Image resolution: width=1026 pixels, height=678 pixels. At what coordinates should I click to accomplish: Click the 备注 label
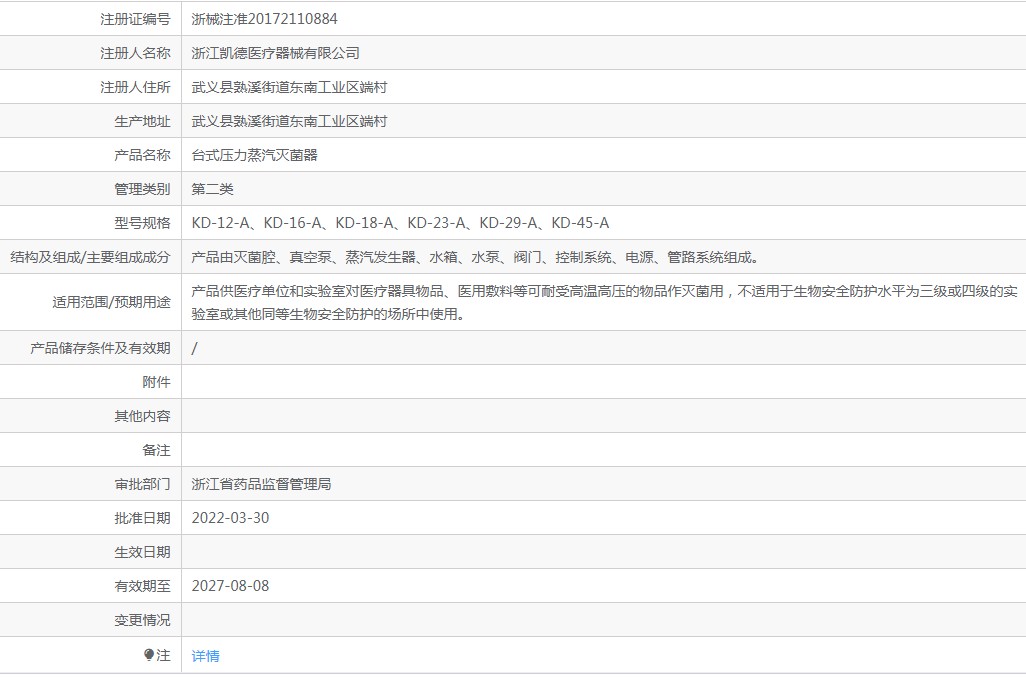[x=156, y=450]
